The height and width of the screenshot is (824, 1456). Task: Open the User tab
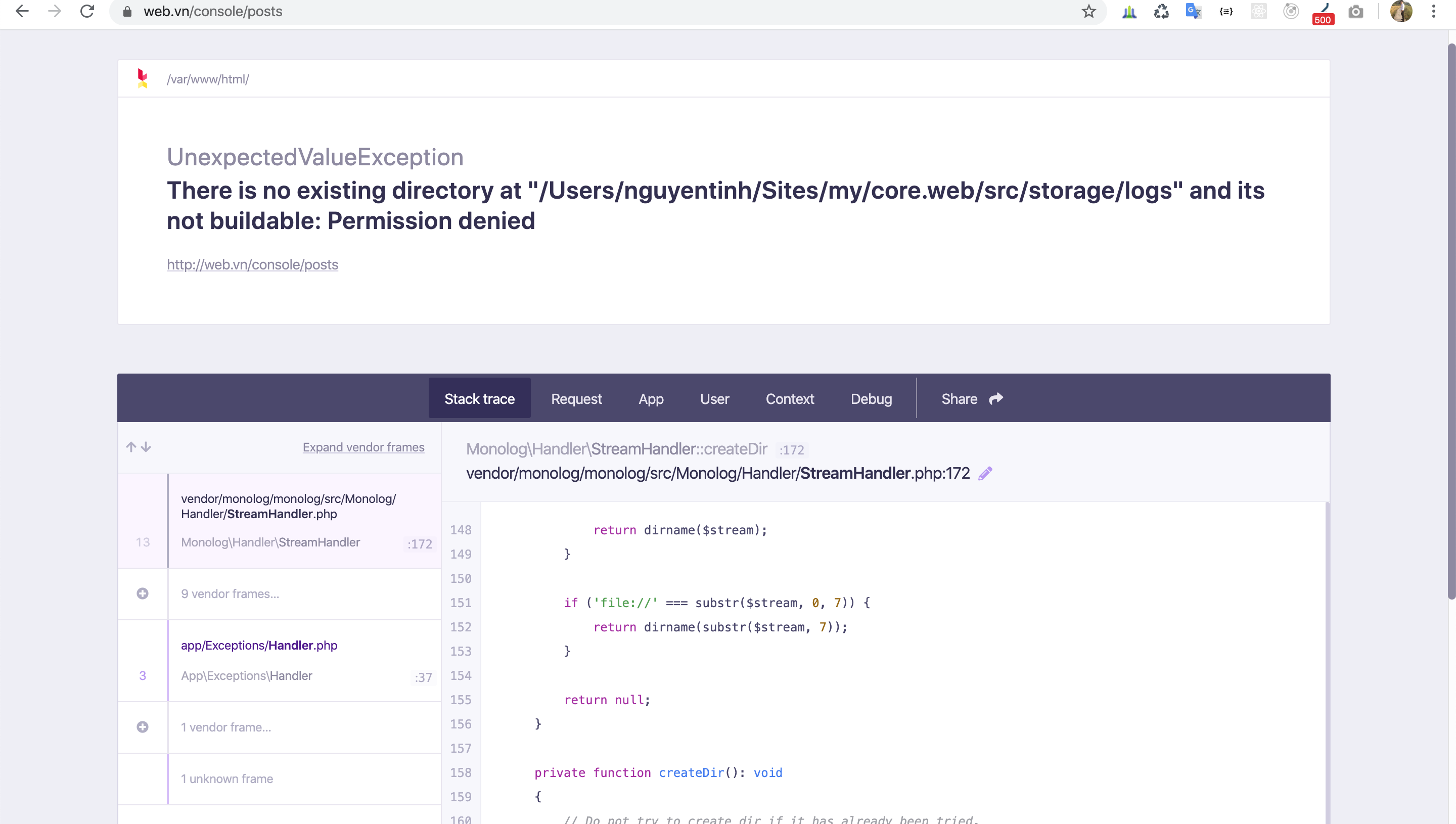pyautogui.click(x=714, y=398)
